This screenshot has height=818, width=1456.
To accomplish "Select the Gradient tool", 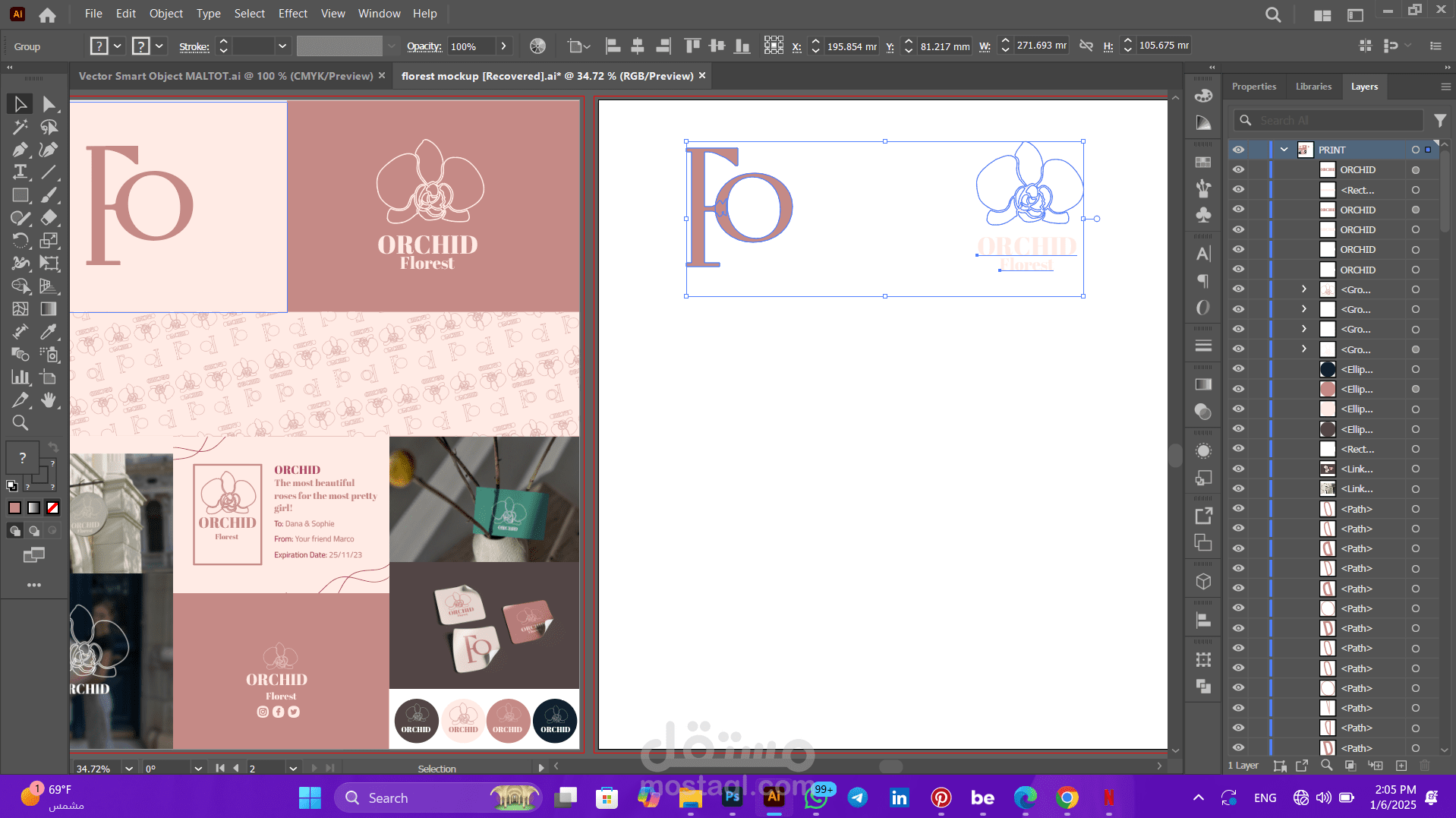I will tap(49, 309).
